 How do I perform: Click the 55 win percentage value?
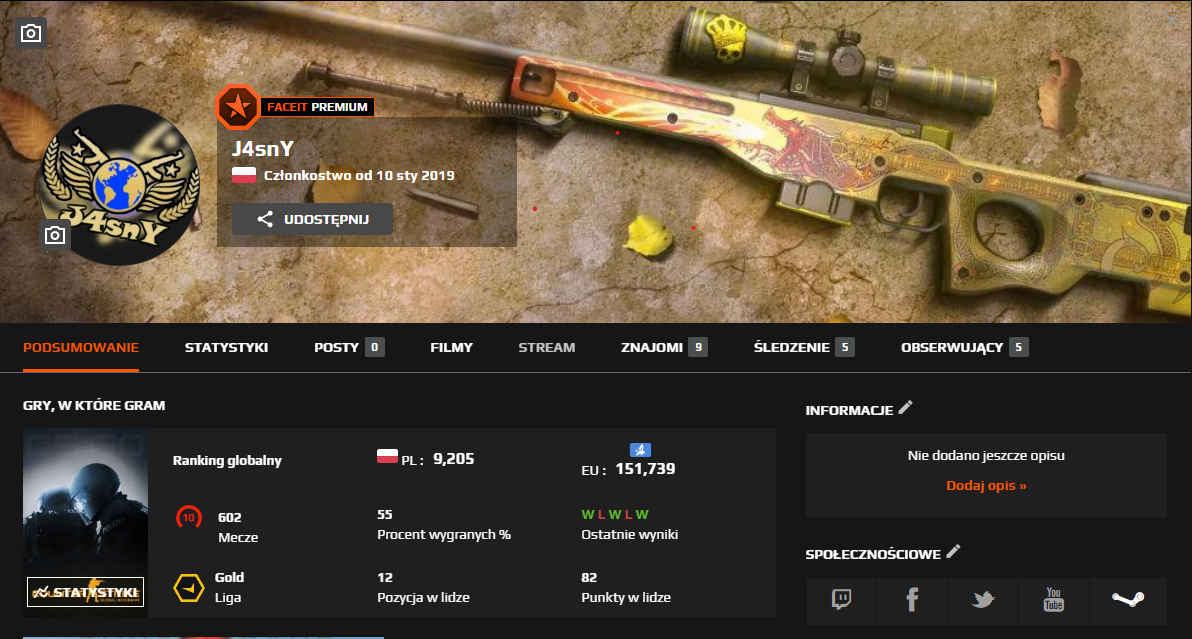(x=385, y=514)
